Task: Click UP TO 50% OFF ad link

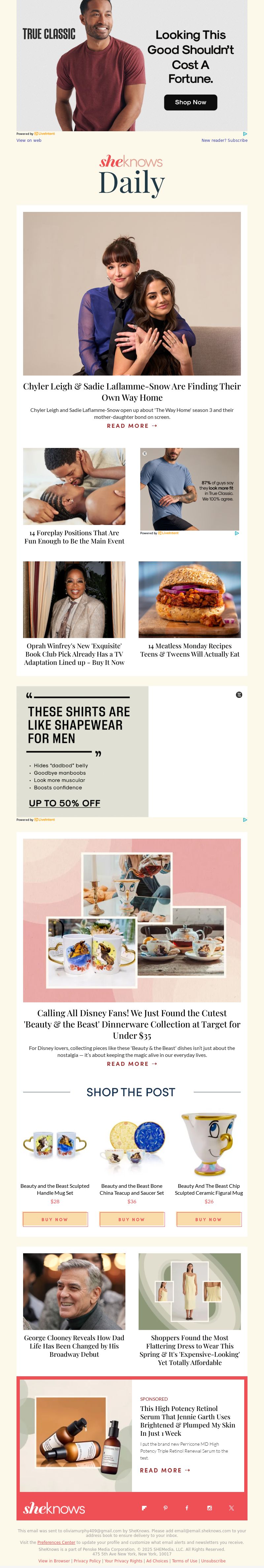Action: click(x=64, y=803)
